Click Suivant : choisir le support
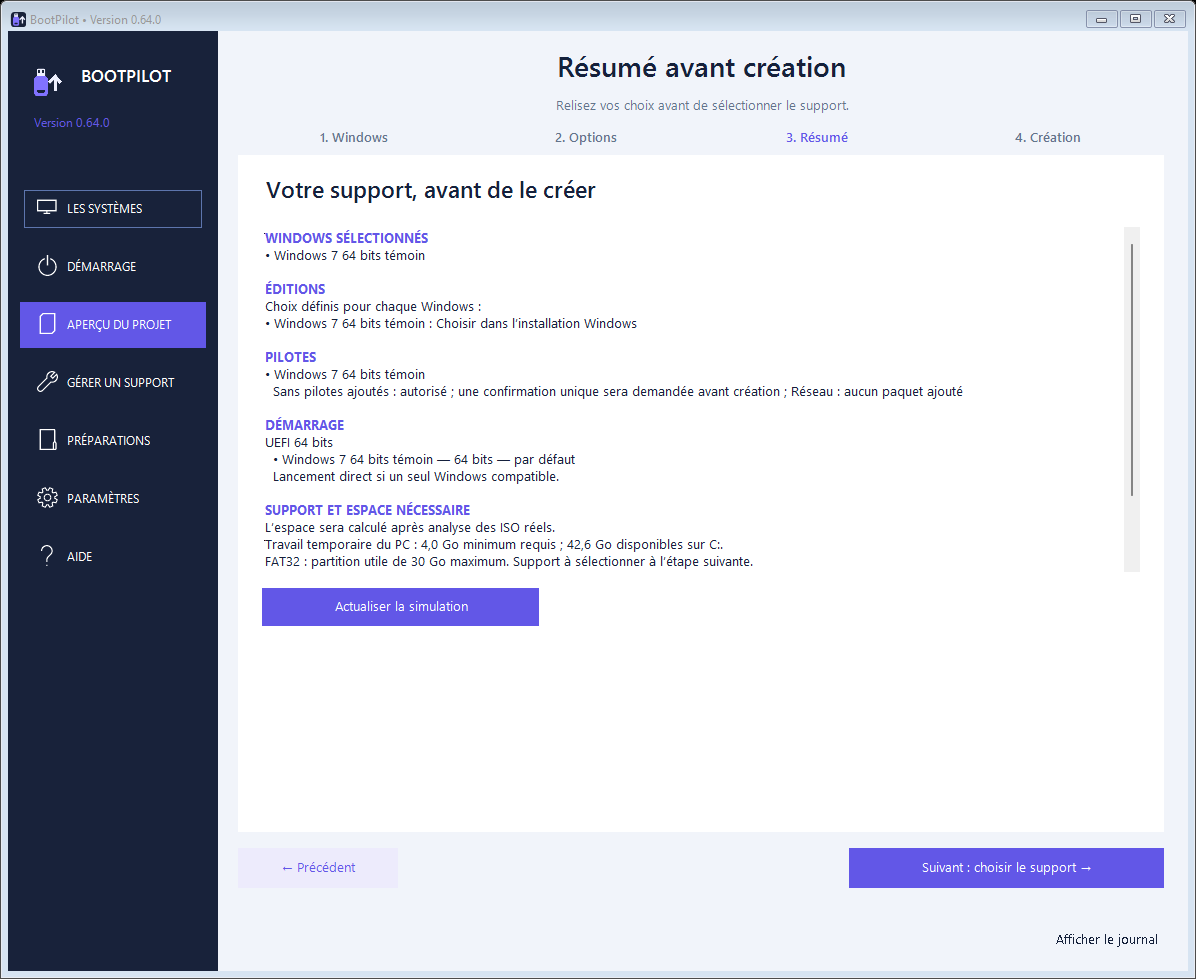 (x=1006, y=868)
